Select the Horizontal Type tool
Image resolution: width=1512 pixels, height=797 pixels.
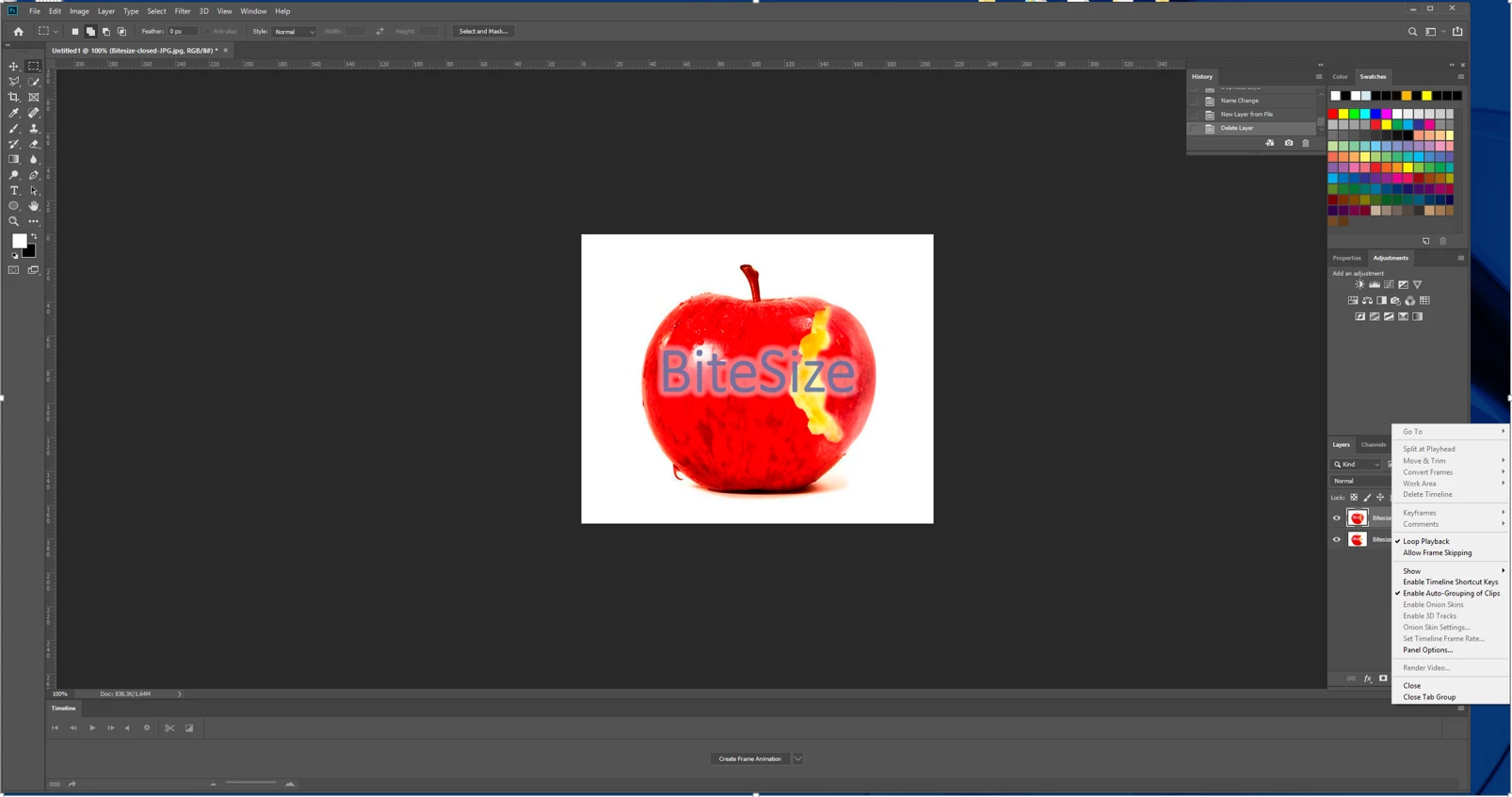14,191
